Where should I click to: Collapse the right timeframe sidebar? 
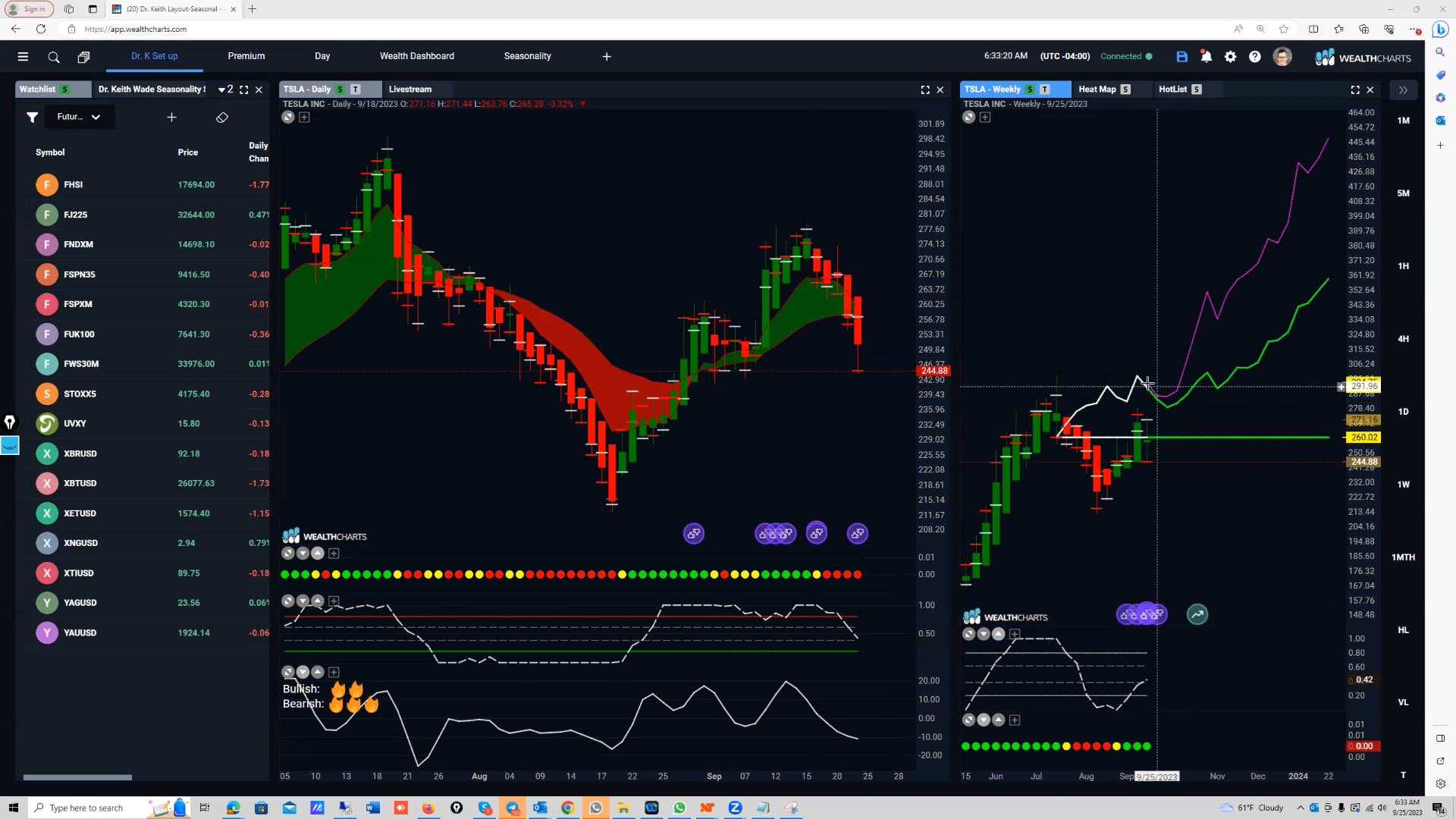pos(1403,89)
